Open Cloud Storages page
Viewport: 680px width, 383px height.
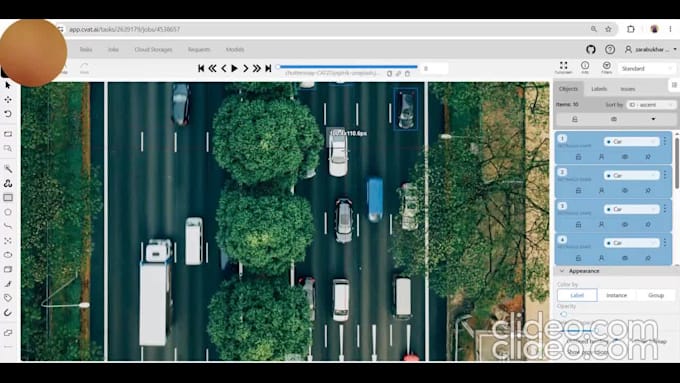tap(153, 49)
